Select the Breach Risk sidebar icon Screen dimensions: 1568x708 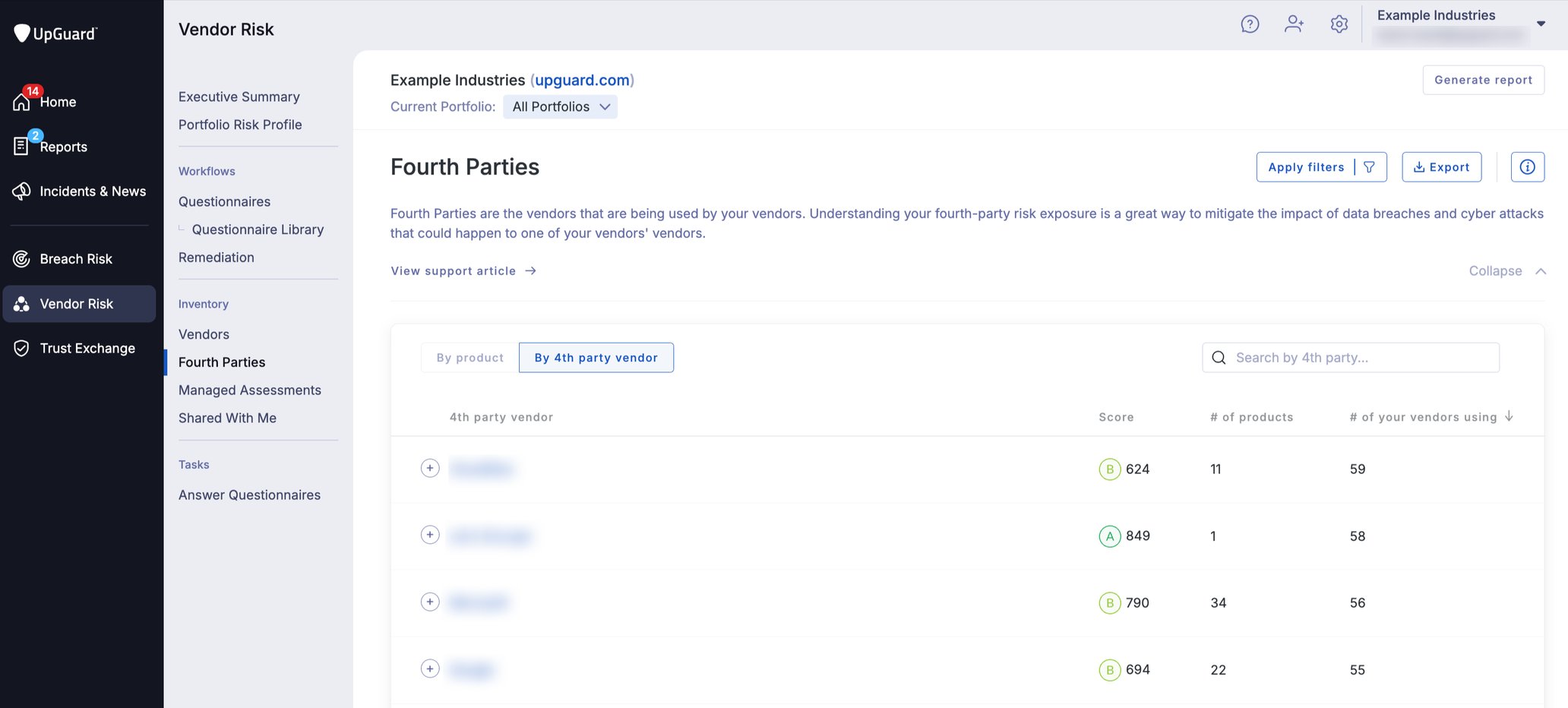(21, 258)
